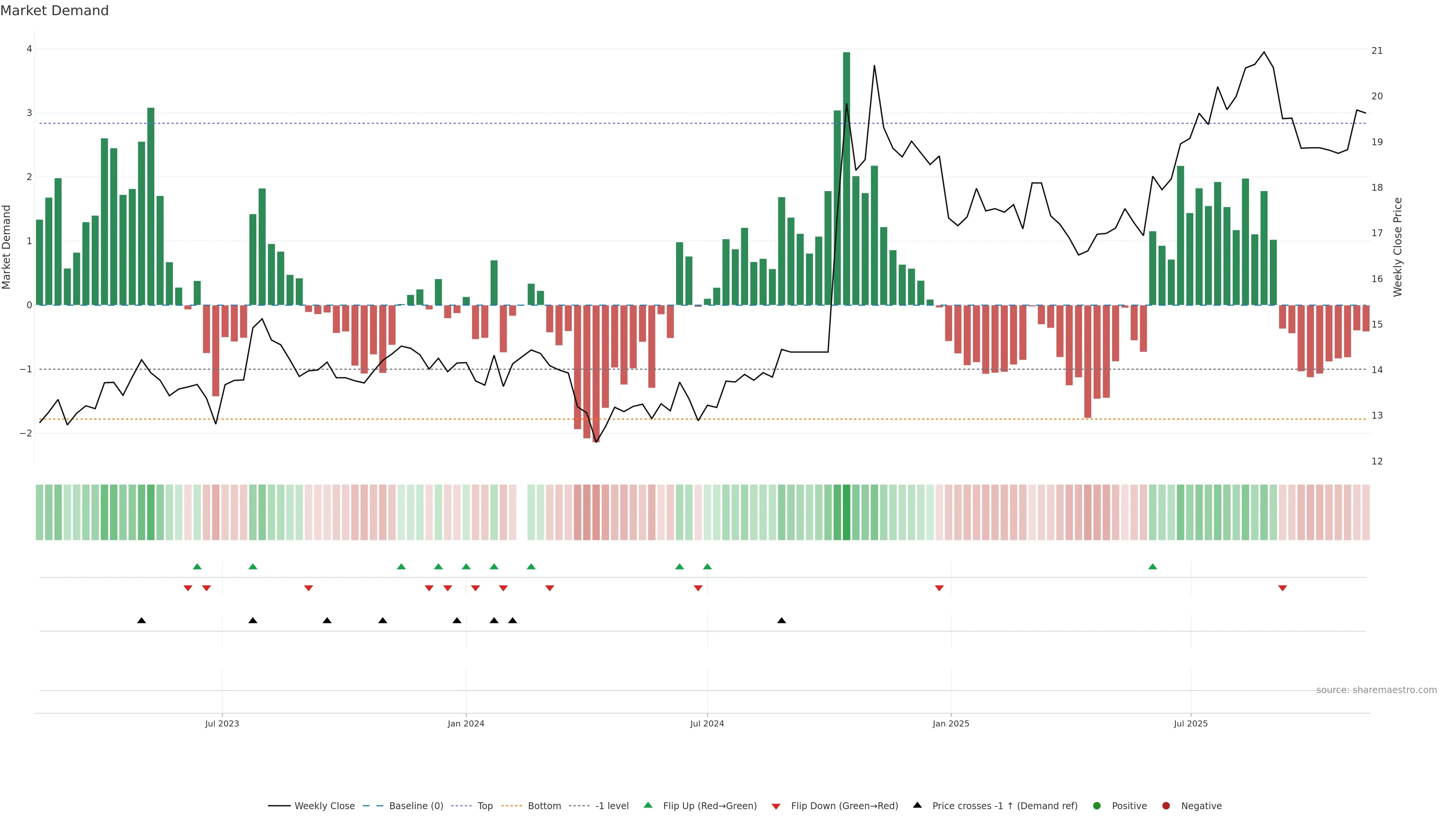The width and height of the screenshot is (1456, 819).
Task: Click black Price crosses -1 legend triangle
Action: (917, 805)
